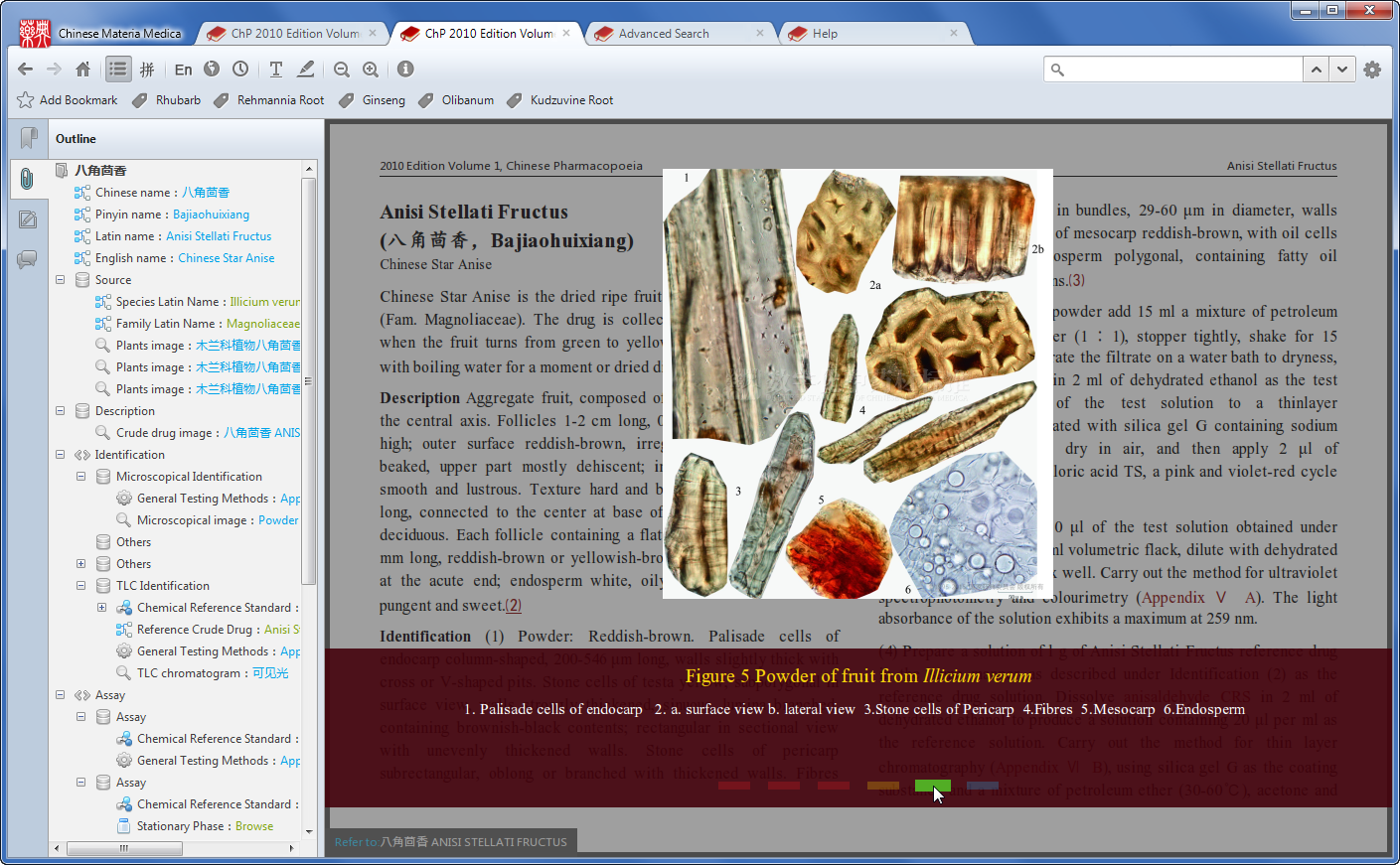Zoom in with the plus magnifier
Viewport: 1400px width, 865px height.
click(371, 70)
